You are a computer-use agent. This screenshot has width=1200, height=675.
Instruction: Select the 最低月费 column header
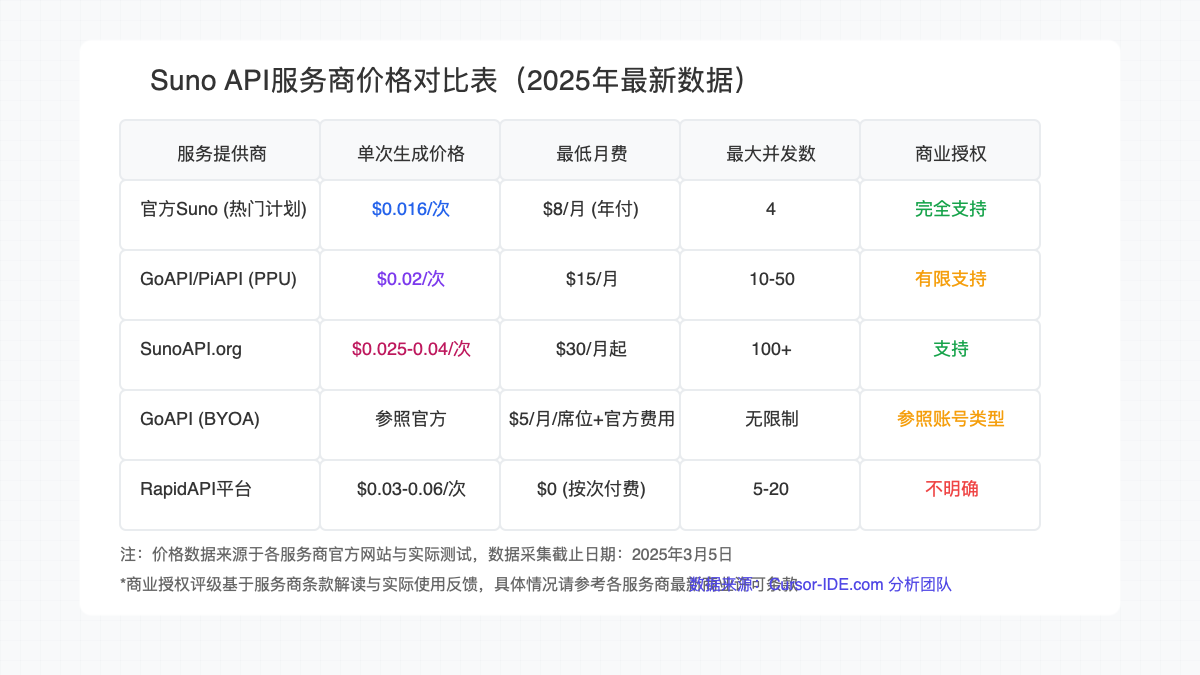coord(590,153)
